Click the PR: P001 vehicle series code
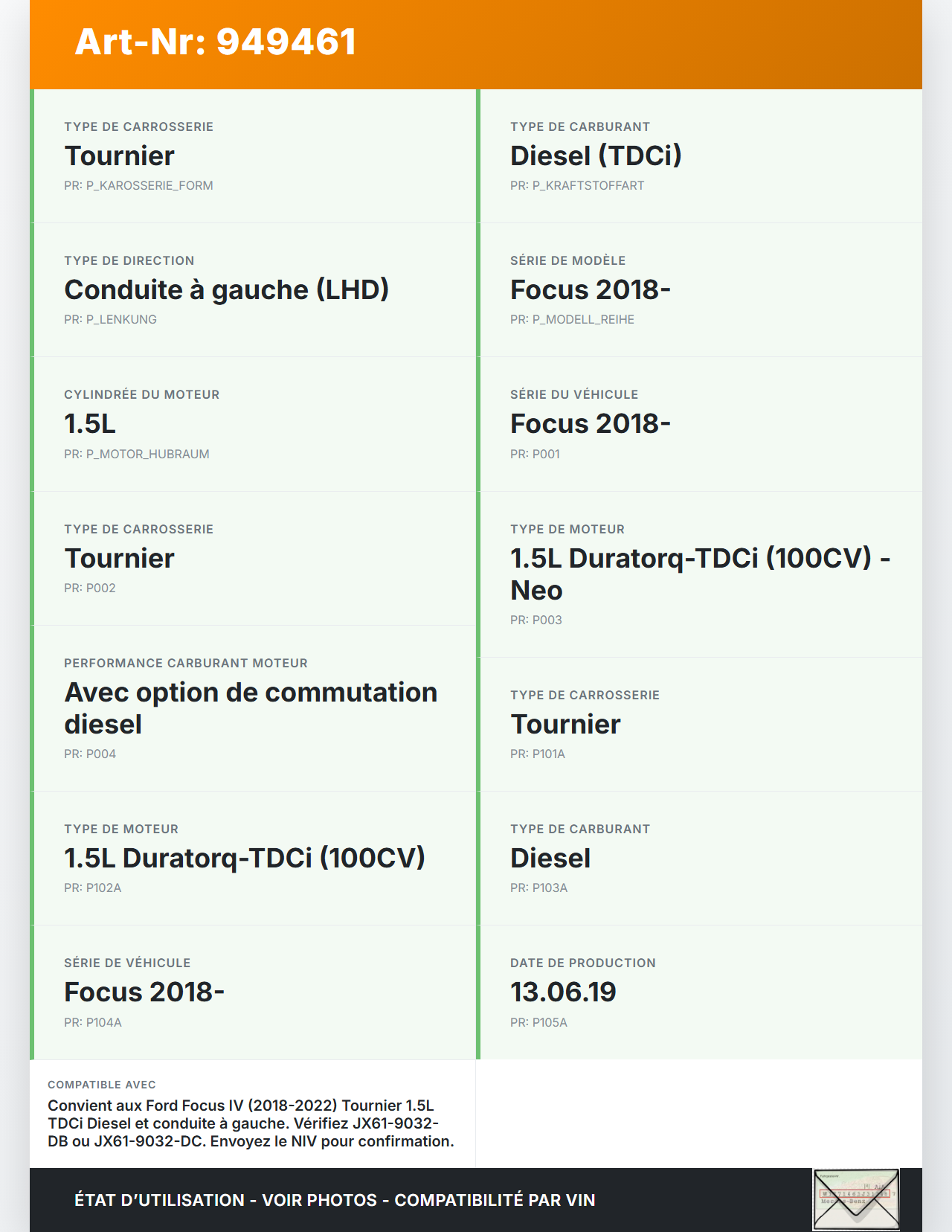Image resolution: width=952 pixels, height=1232 pixels. pos(535,454)
